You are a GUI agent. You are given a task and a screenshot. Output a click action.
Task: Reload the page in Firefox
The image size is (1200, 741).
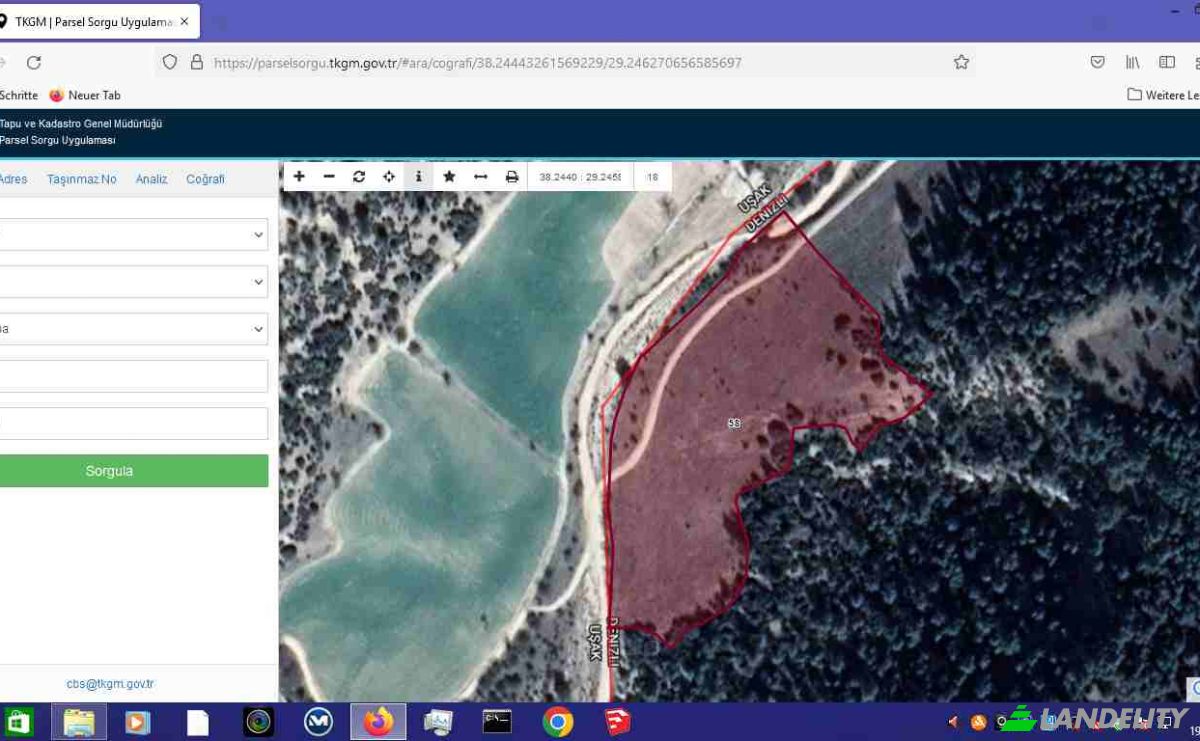tap(34, 62)
